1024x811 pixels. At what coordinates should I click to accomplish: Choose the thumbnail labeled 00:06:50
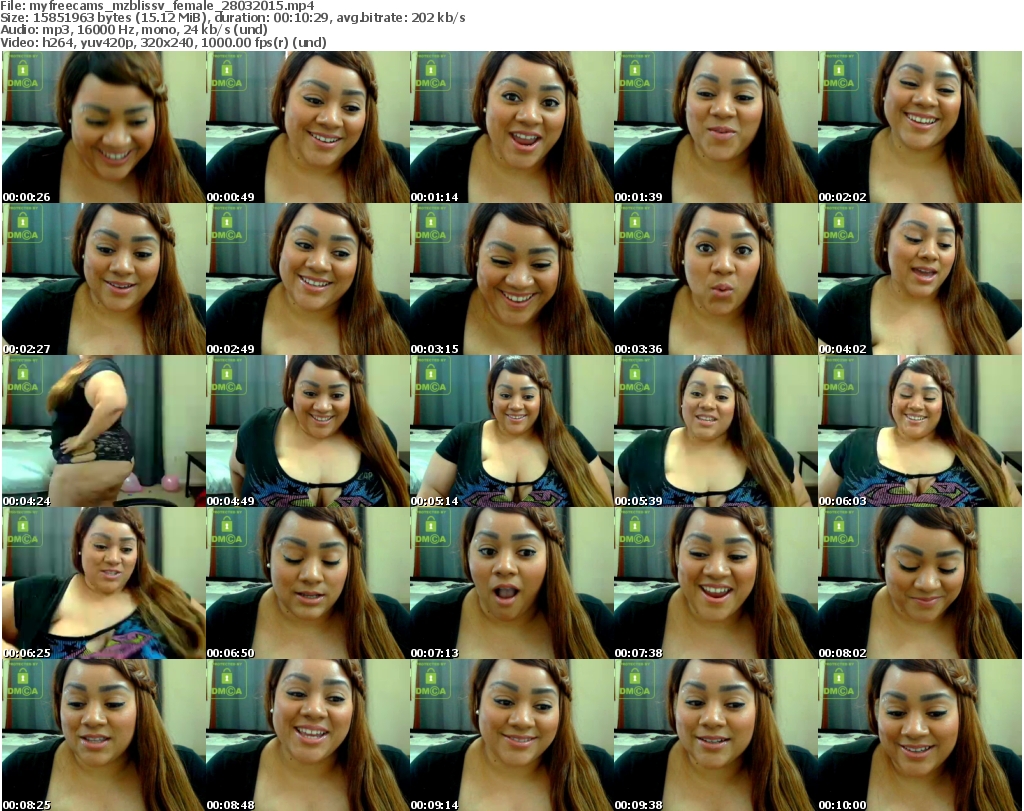click(308, 584)
